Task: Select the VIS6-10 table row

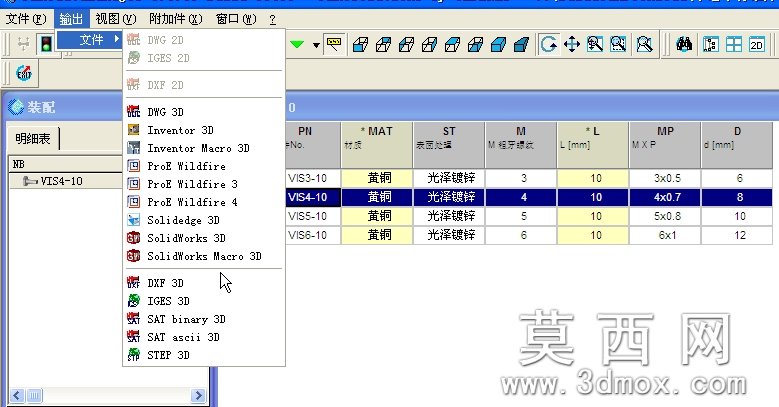Action: (529, 235)
